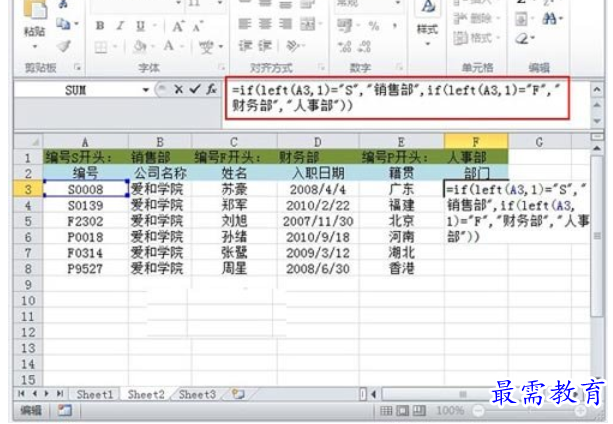Viewport: 613px width, 424px height.
Task: Open the Font dialog launcher next to 字体
Action: tap(221, 67)
